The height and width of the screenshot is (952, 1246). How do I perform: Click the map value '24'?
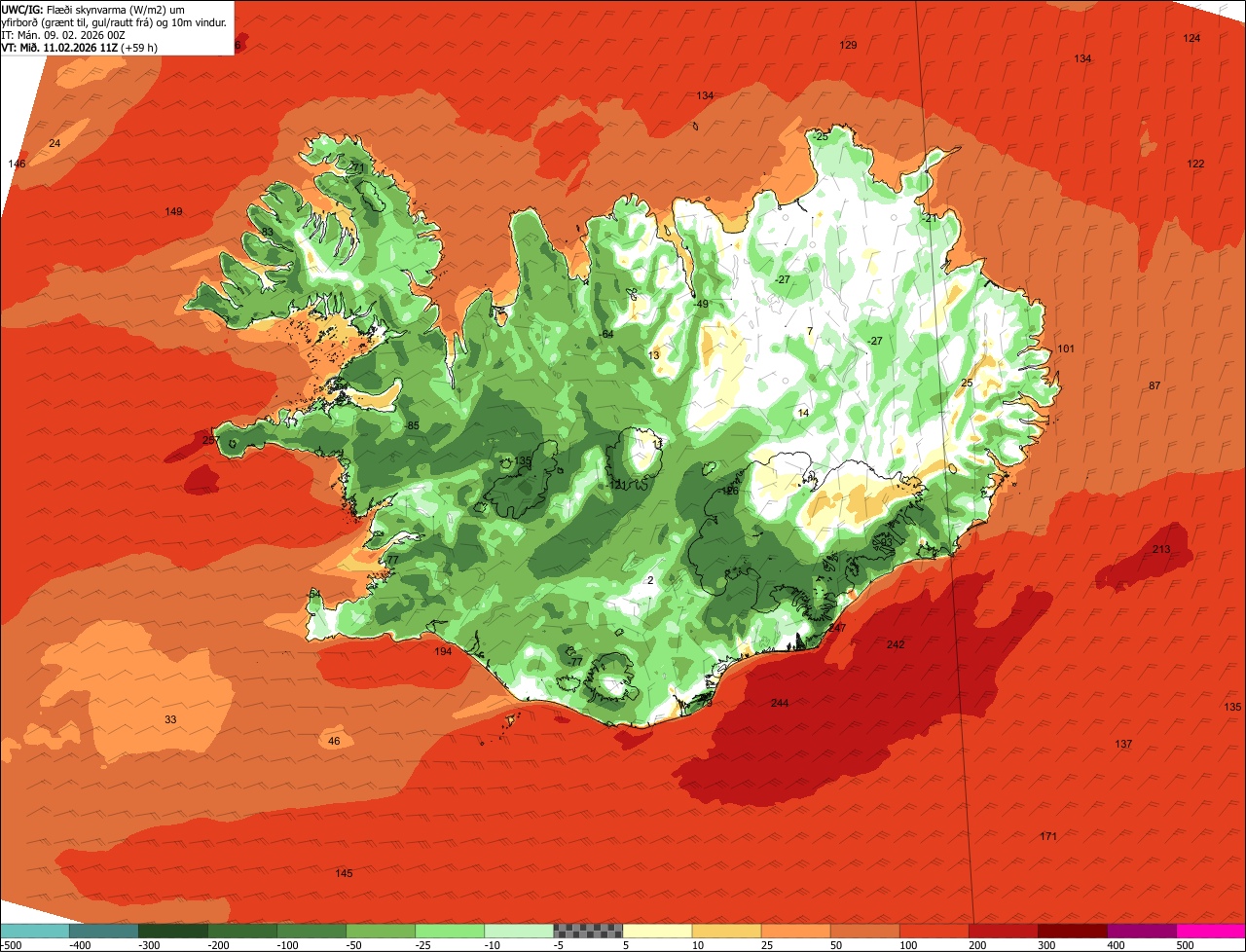click(x=55, y=144)
